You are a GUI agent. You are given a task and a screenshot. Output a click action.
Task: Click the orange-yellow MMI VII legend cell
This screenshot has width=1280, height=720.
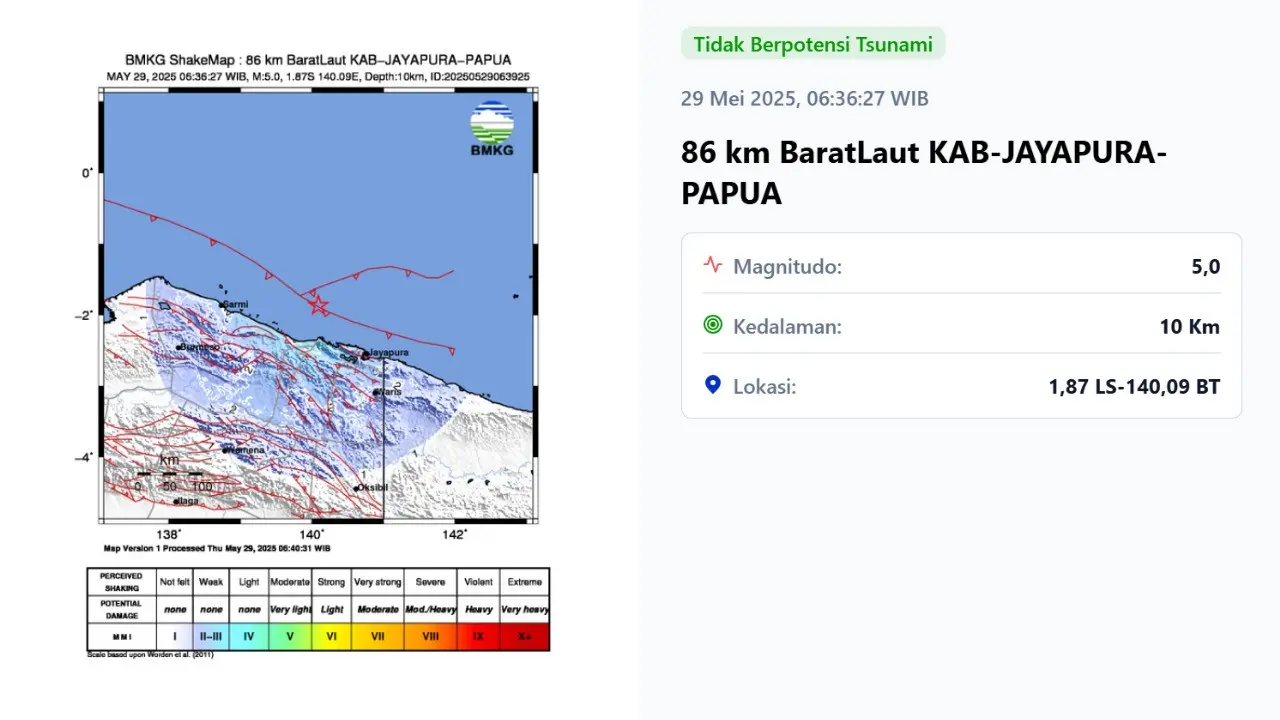[x=377, y=636]
